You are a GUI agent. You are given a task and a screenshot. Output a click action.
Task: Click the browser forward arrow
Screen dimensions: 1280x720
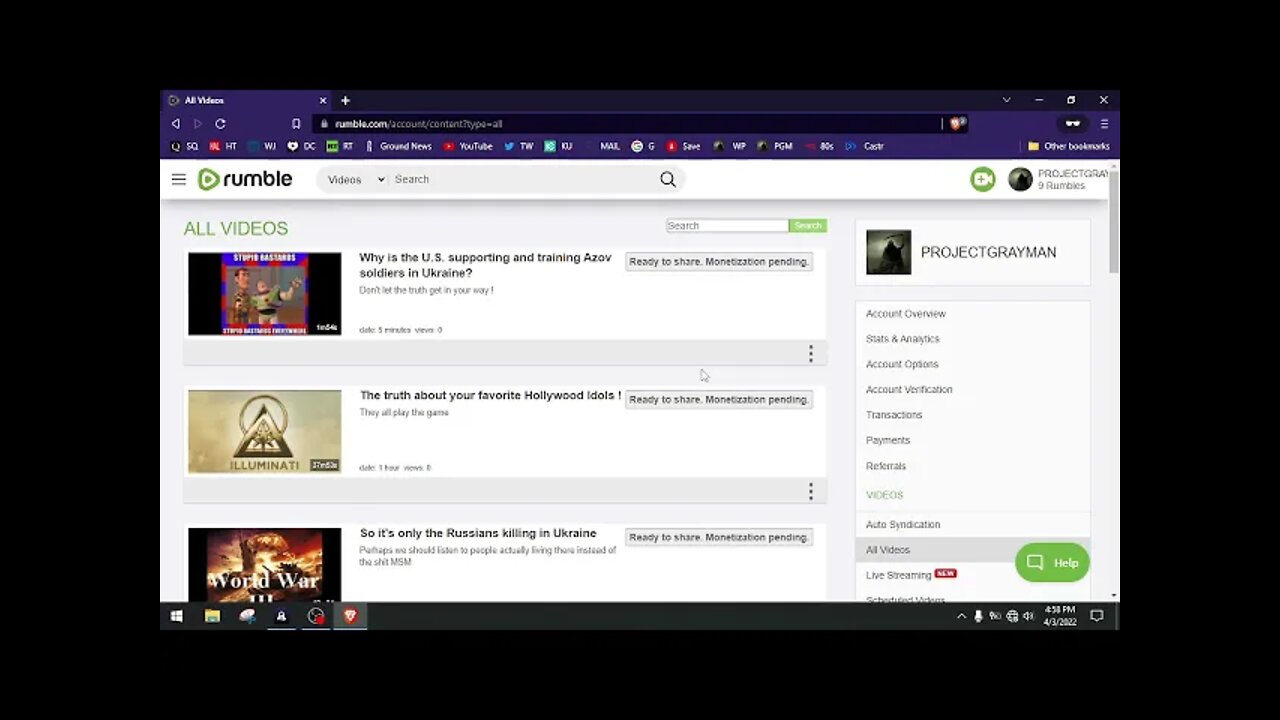click(x=197, y=124)
